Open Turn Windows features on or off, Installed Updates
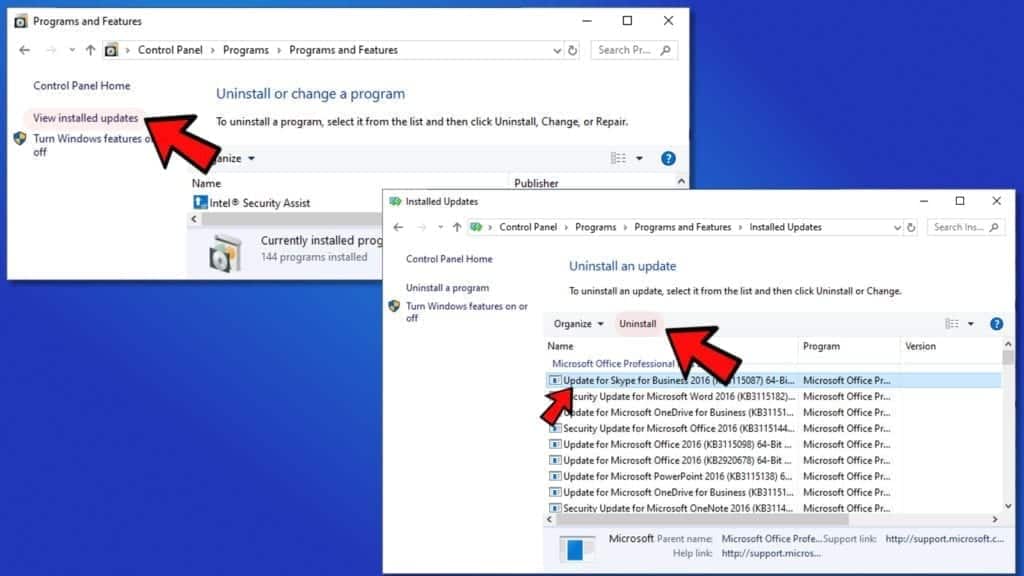The image size is (1024, 576). pos(467,312)
